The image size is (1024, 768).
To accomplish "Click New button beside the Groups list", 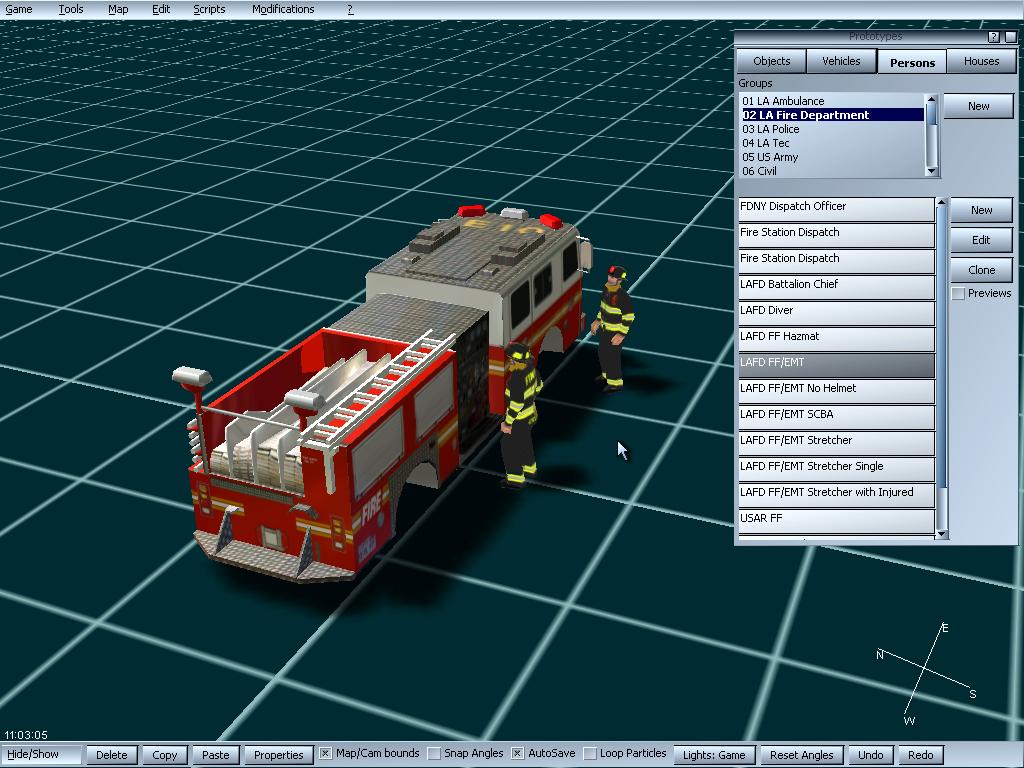I will click(x=978, y=106).
